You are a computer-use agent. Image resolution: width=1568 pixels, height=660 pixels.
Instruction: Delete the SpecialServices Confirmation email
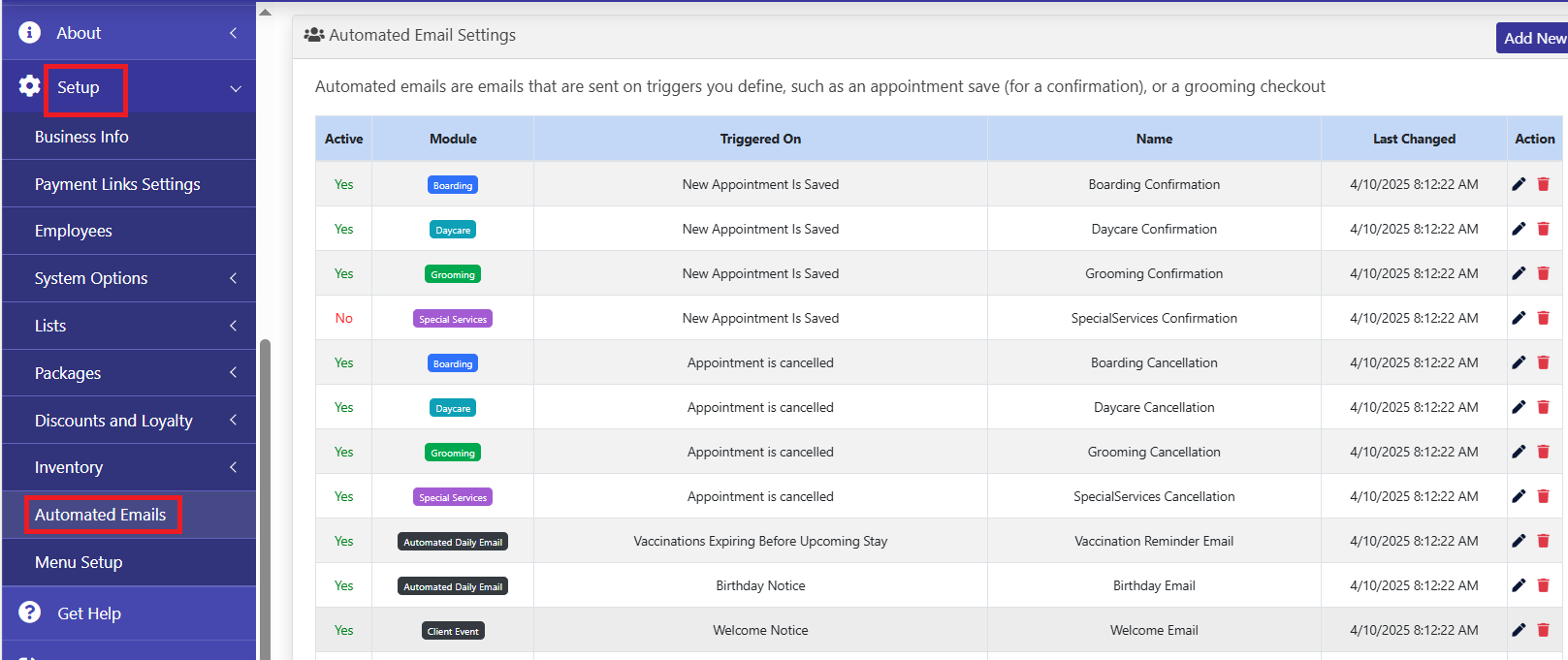[x=1544, y=318]
